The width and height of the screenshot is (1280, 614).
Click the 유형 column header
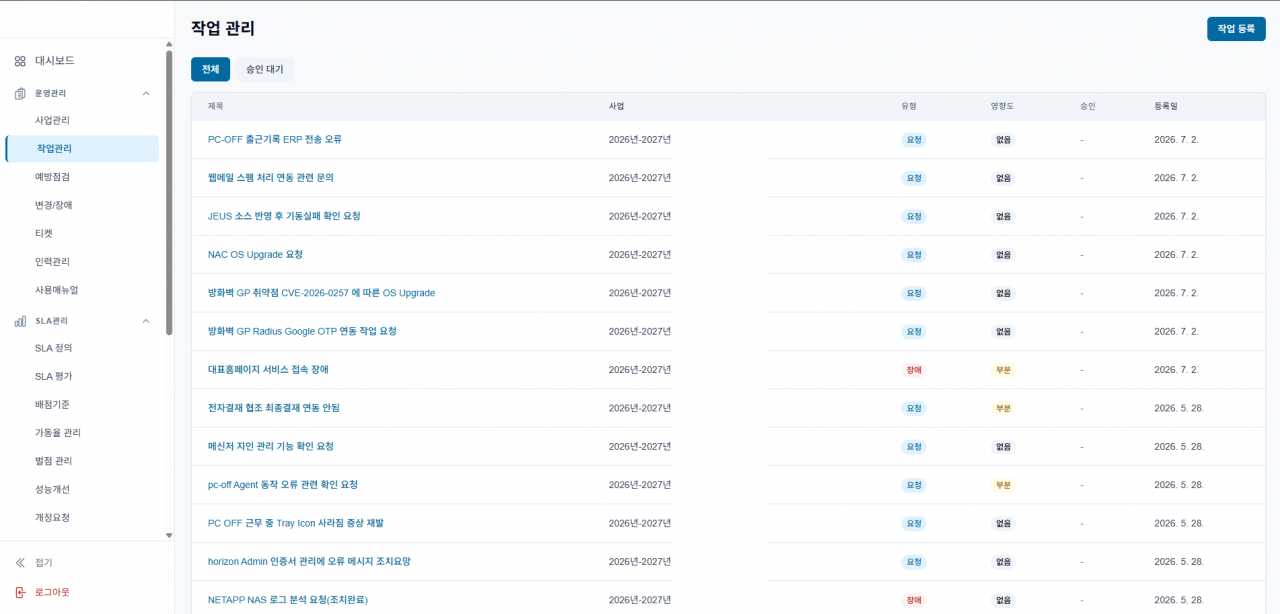point(908,106)
